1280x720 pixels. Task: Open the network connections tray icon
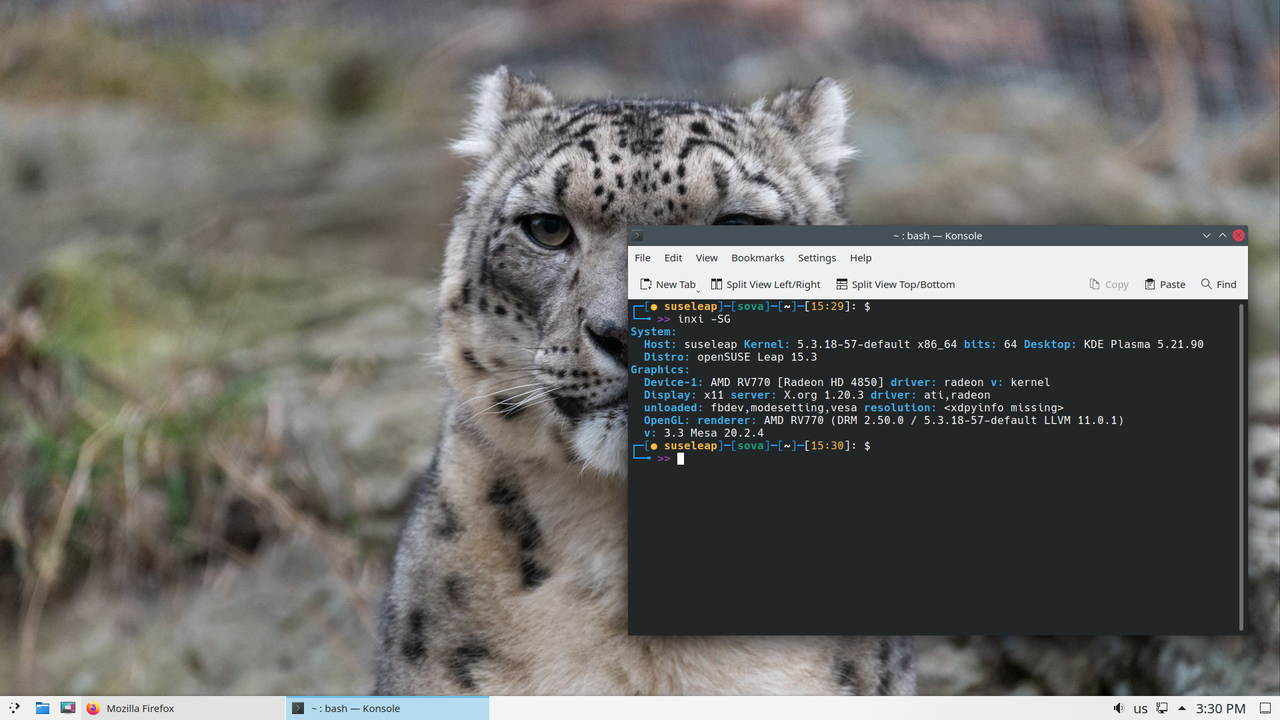[x=1162, y=708]
